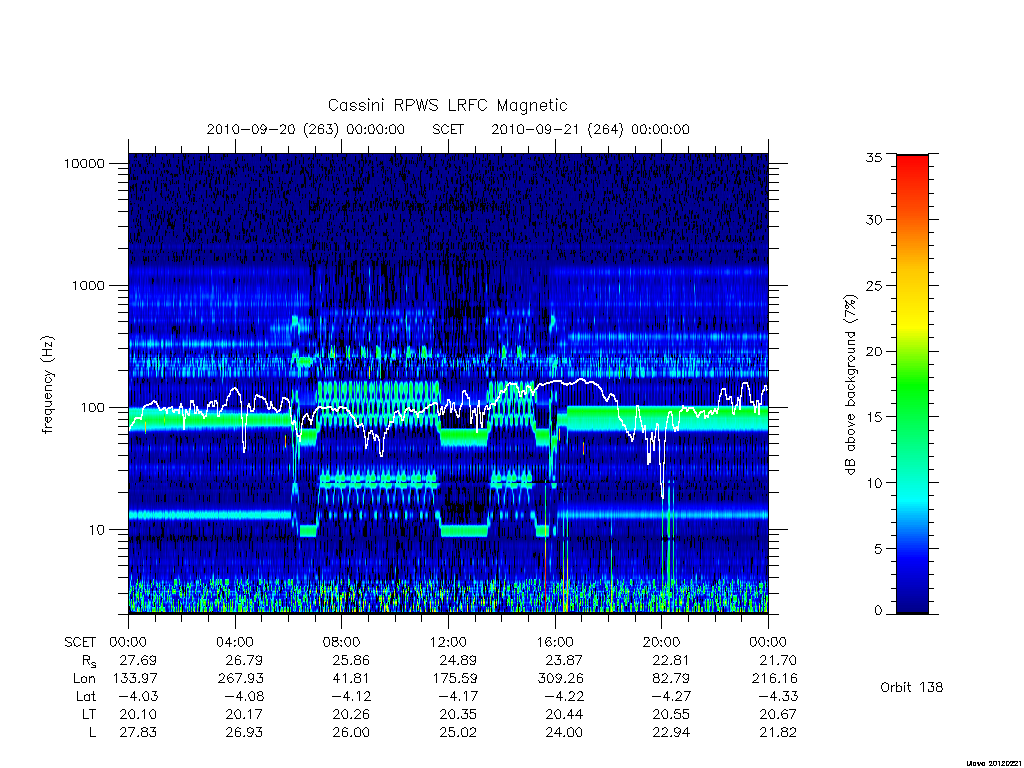Click the color bar legend
The width and height of the screenshot is (1024, 768).
[x=912, y=384]
